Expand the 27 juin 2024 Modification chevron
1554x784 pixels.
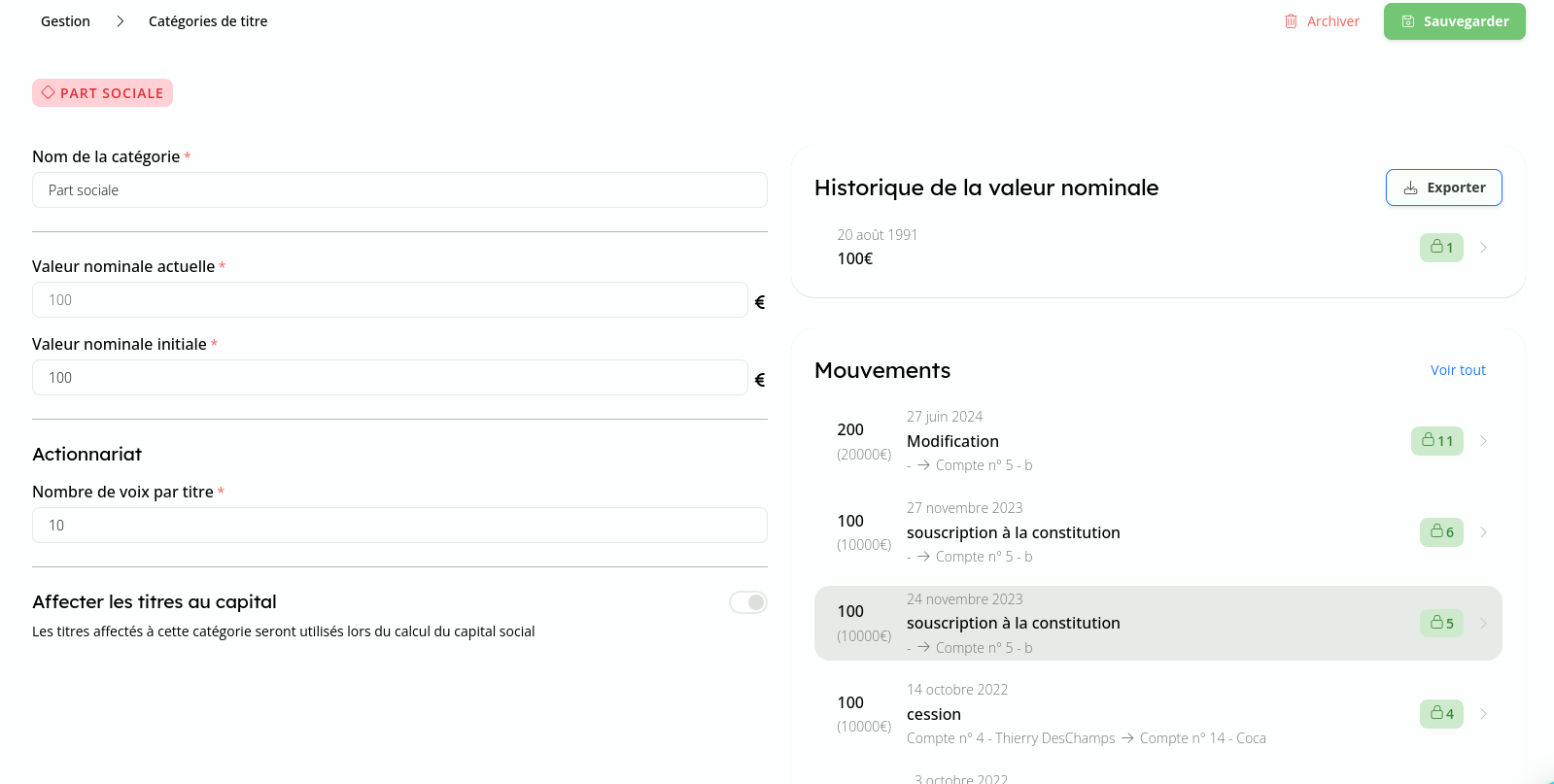(x=1483, y=441)
